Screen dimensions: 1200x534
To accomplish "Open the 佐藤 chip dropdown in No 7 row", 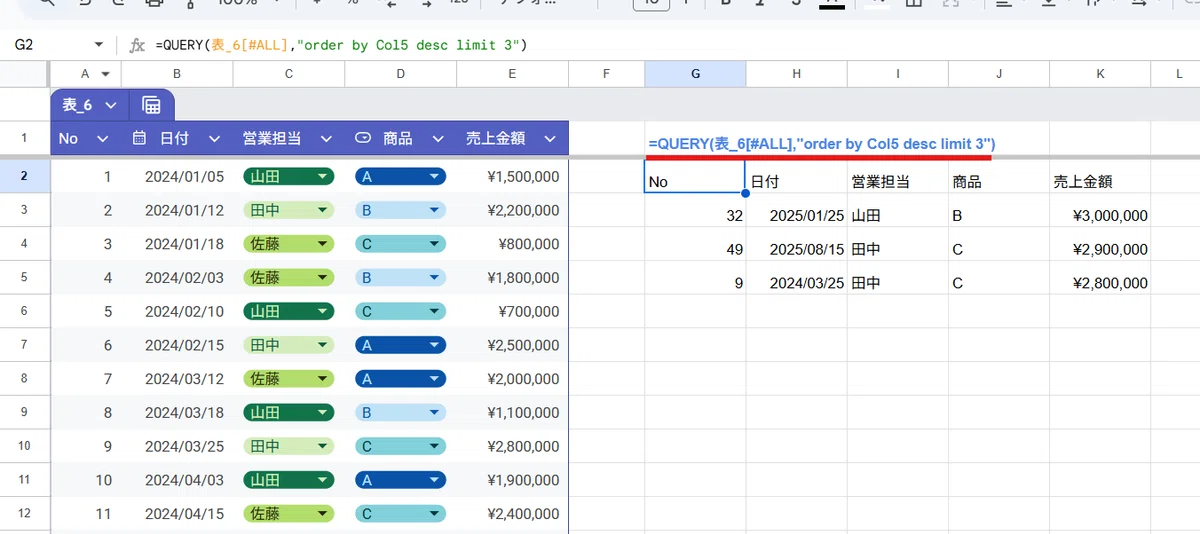I will (322, 379).
